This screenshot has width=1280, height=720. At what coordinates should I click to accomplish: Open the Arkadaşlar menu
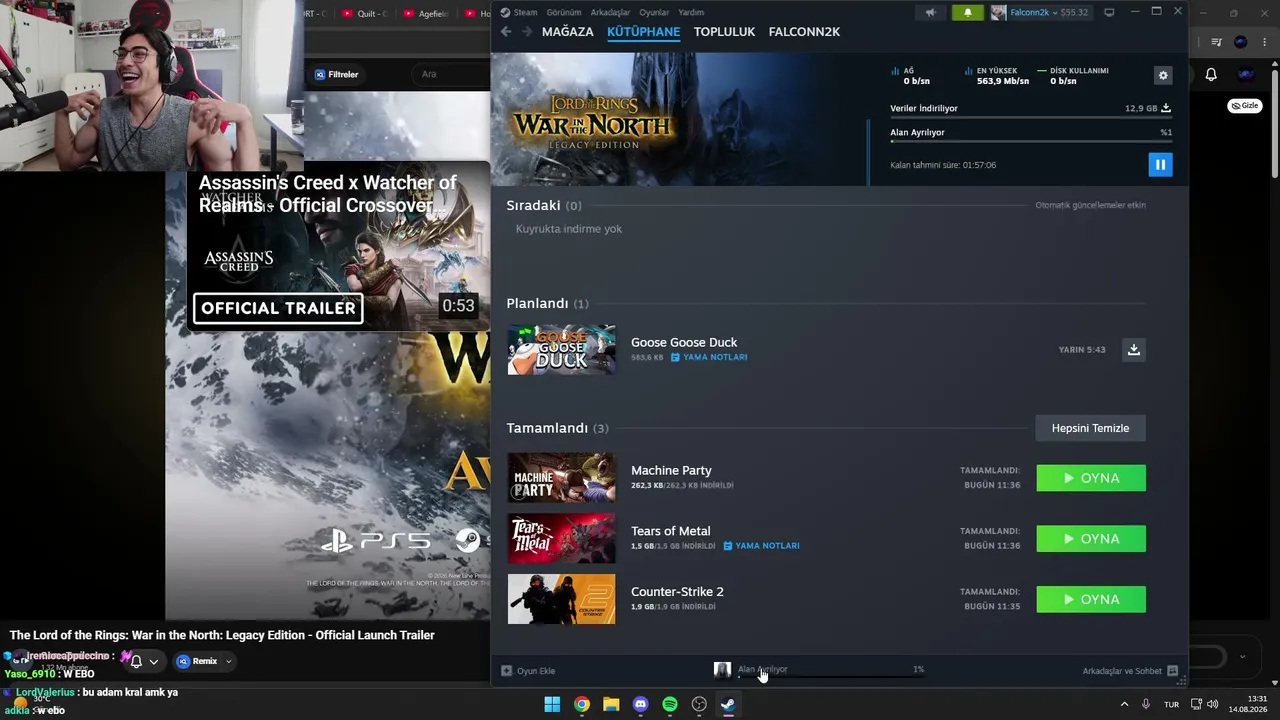click(x=610, y=13)
